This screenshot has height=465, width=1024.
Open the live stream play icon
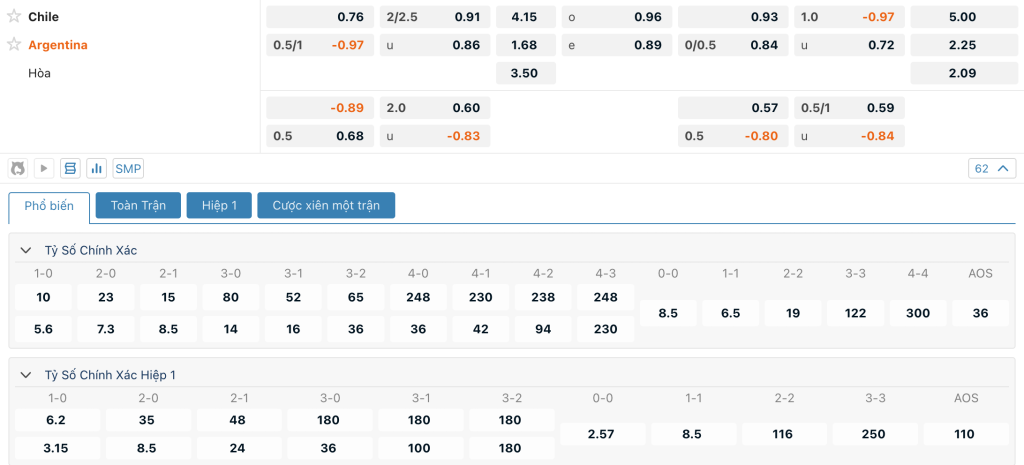click(44, 168)
